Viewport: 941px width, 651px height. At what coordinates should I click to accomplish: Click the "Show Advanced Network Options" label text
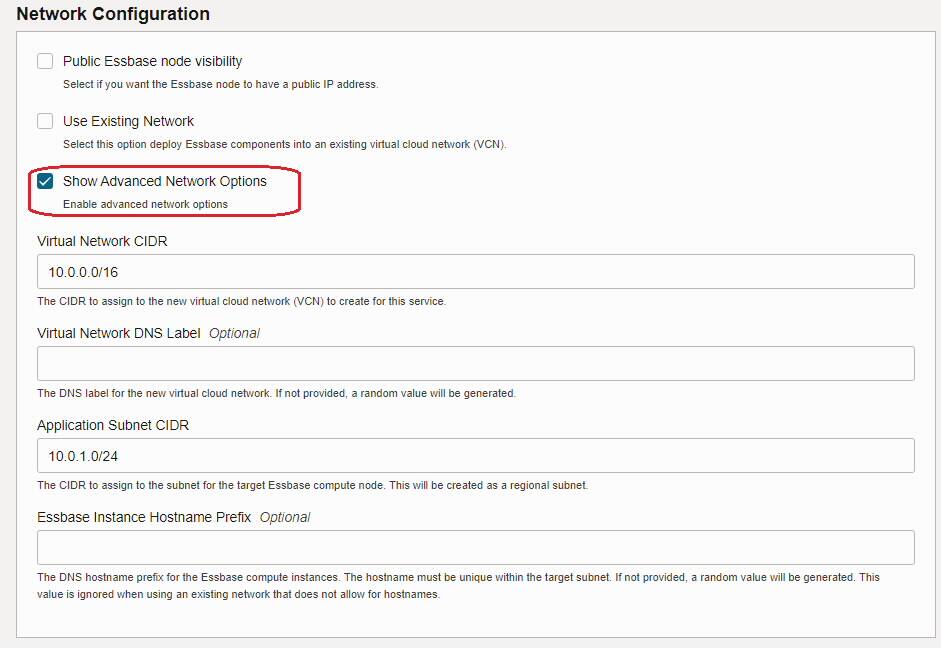click(x=165, y=181)
